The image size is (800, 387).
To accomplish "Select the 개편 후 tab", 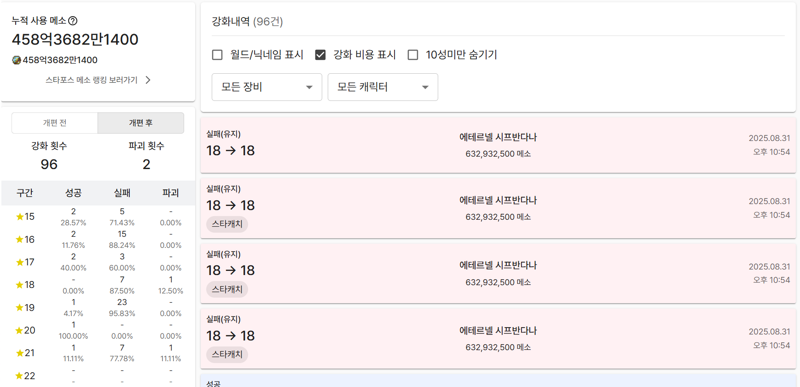I will coord(141,123).
